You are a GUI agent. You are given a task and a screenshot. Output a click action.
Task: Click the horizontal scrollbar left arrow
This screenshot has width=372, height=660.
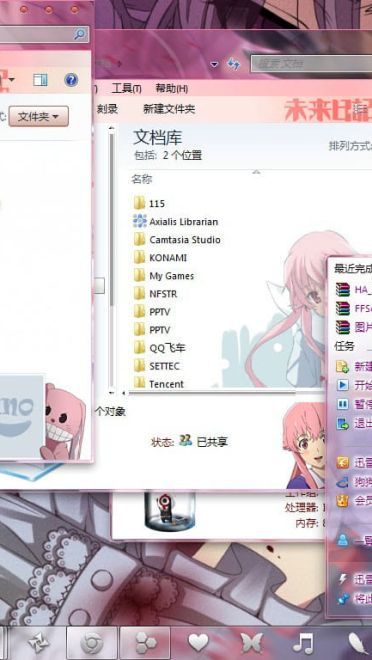124,392
